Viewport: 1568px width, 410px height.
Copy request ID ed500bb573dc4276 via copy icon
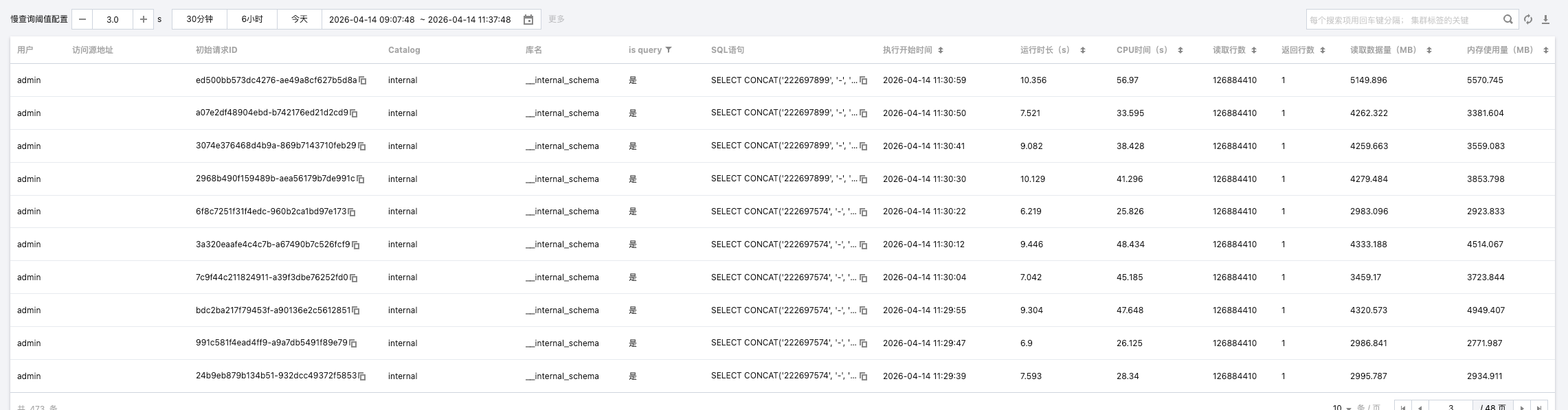363,81
